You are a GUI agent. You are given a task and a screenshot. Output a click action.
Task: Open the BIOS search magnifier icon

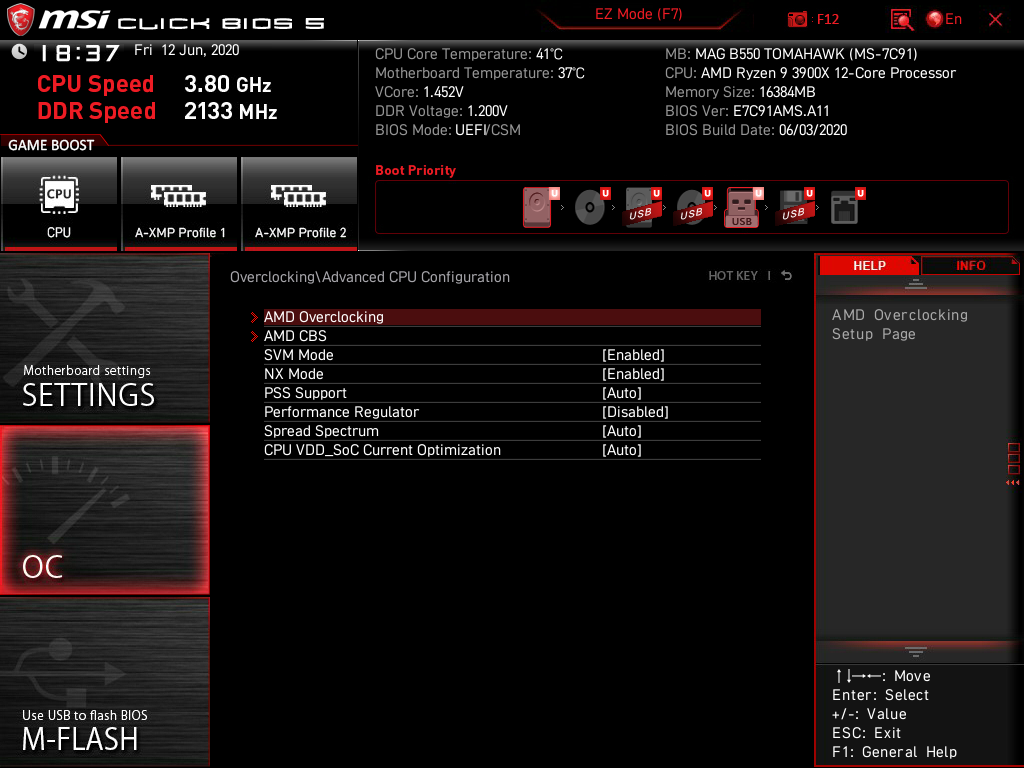[901, 20]
